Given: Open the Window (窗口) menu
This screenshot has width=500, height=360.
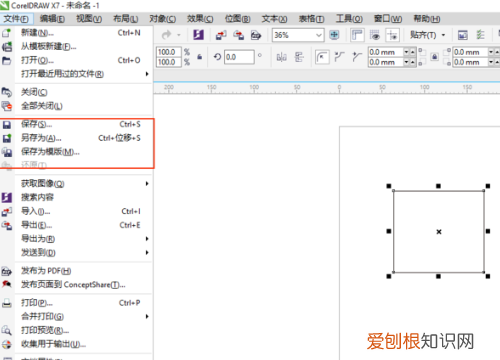Looking at the screenshot, I should [388, 19].
